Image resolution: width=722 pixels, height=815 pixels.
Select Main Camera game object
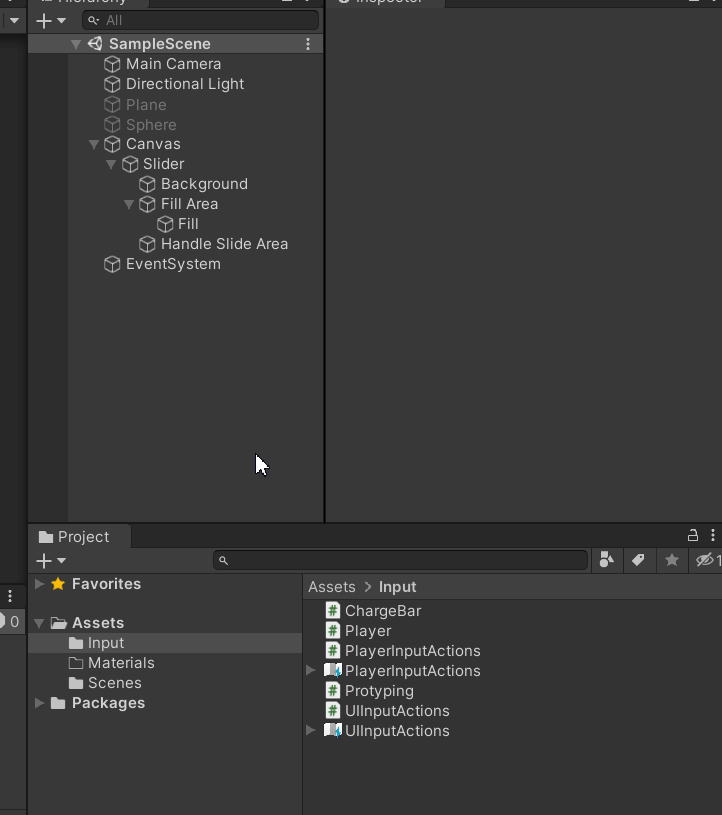pyautogui.click(x=173, y=64)
